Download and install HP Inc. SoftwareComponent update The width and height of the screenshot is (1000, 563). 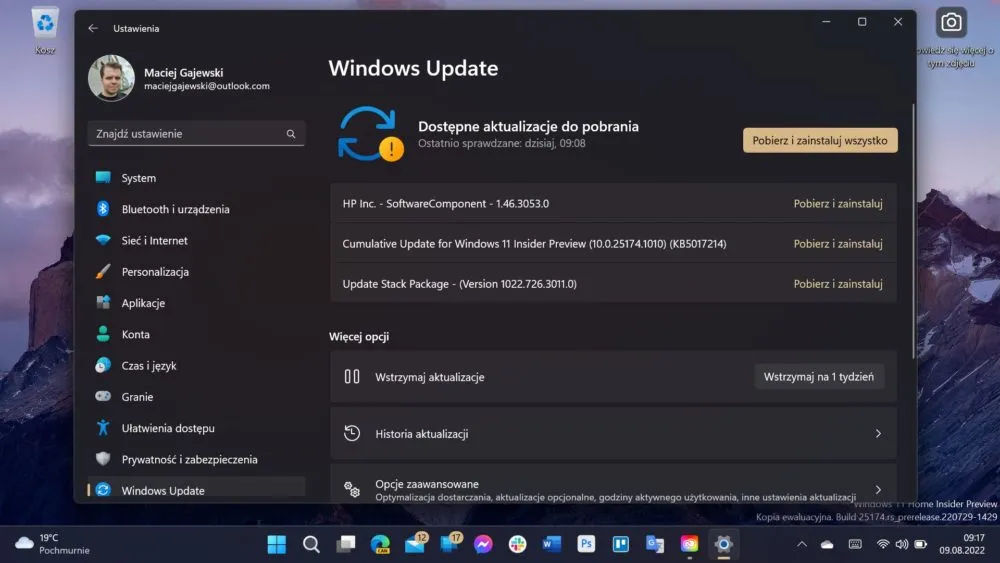pyautogui.click(x=838, y=203)
